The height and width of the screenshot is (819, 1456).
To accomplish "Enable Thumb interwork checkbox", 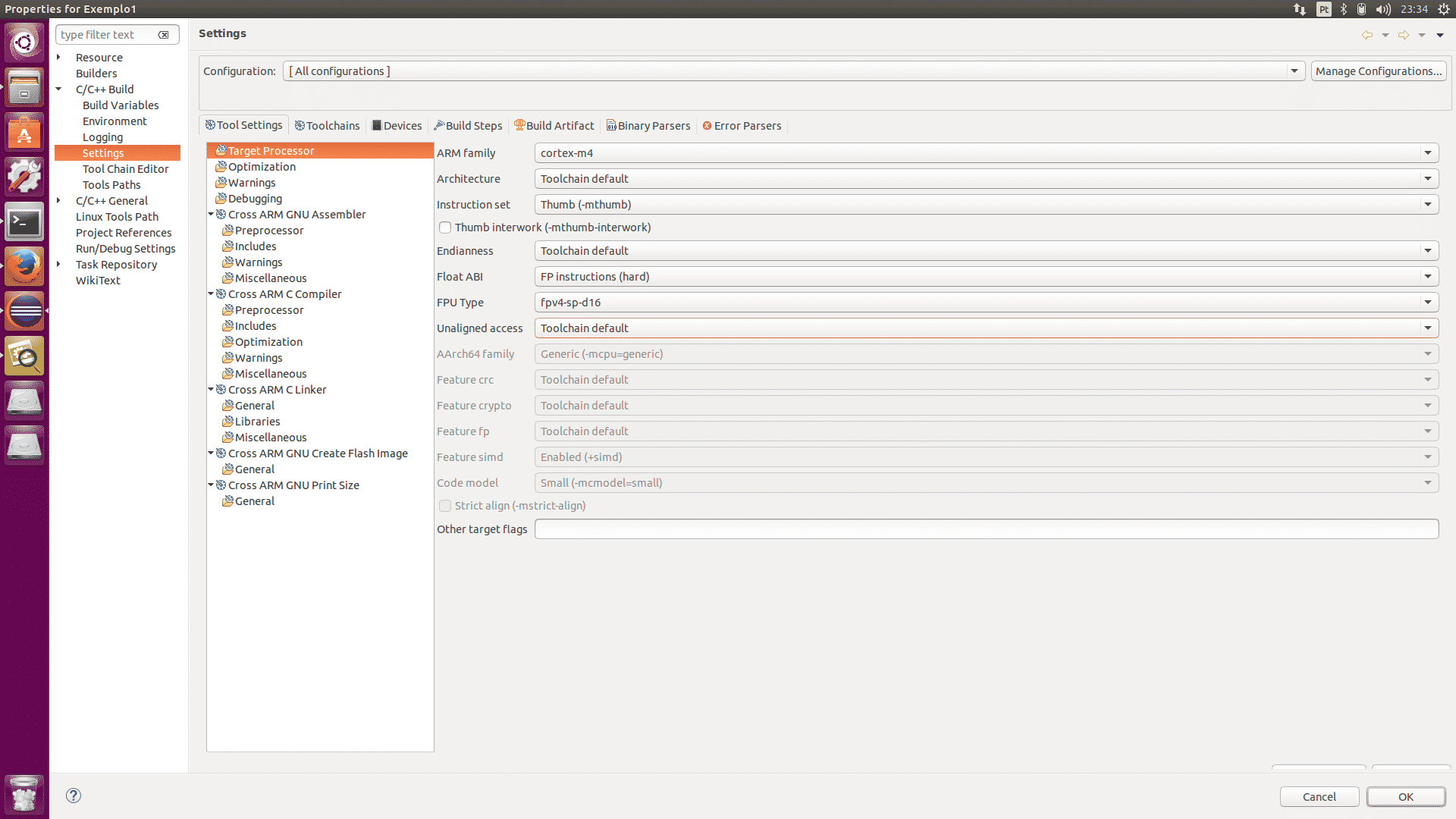I will [x=445, y=227].
